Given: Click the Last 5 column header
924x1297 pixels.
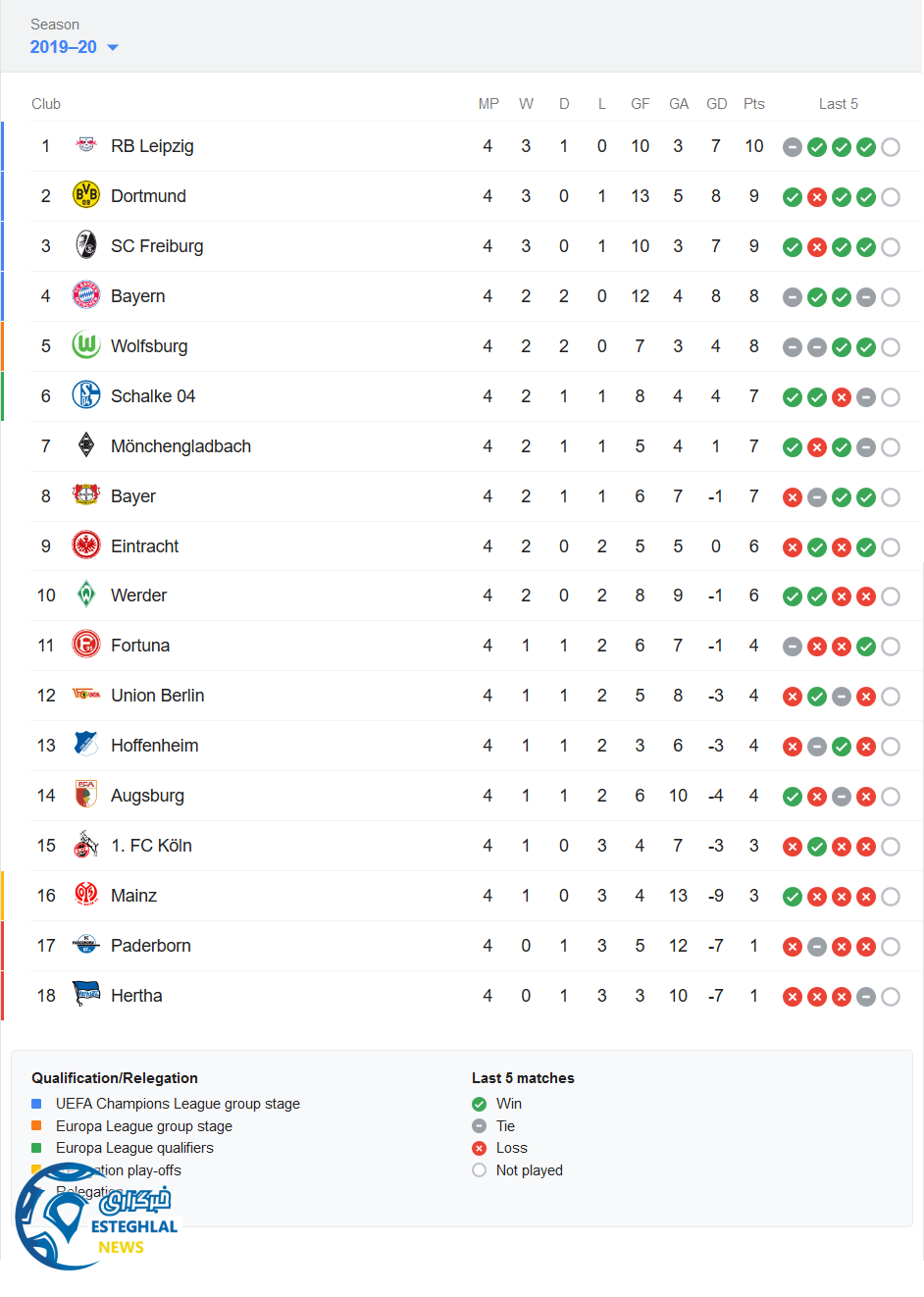Looking at the screenshot, I should point(838,104).
